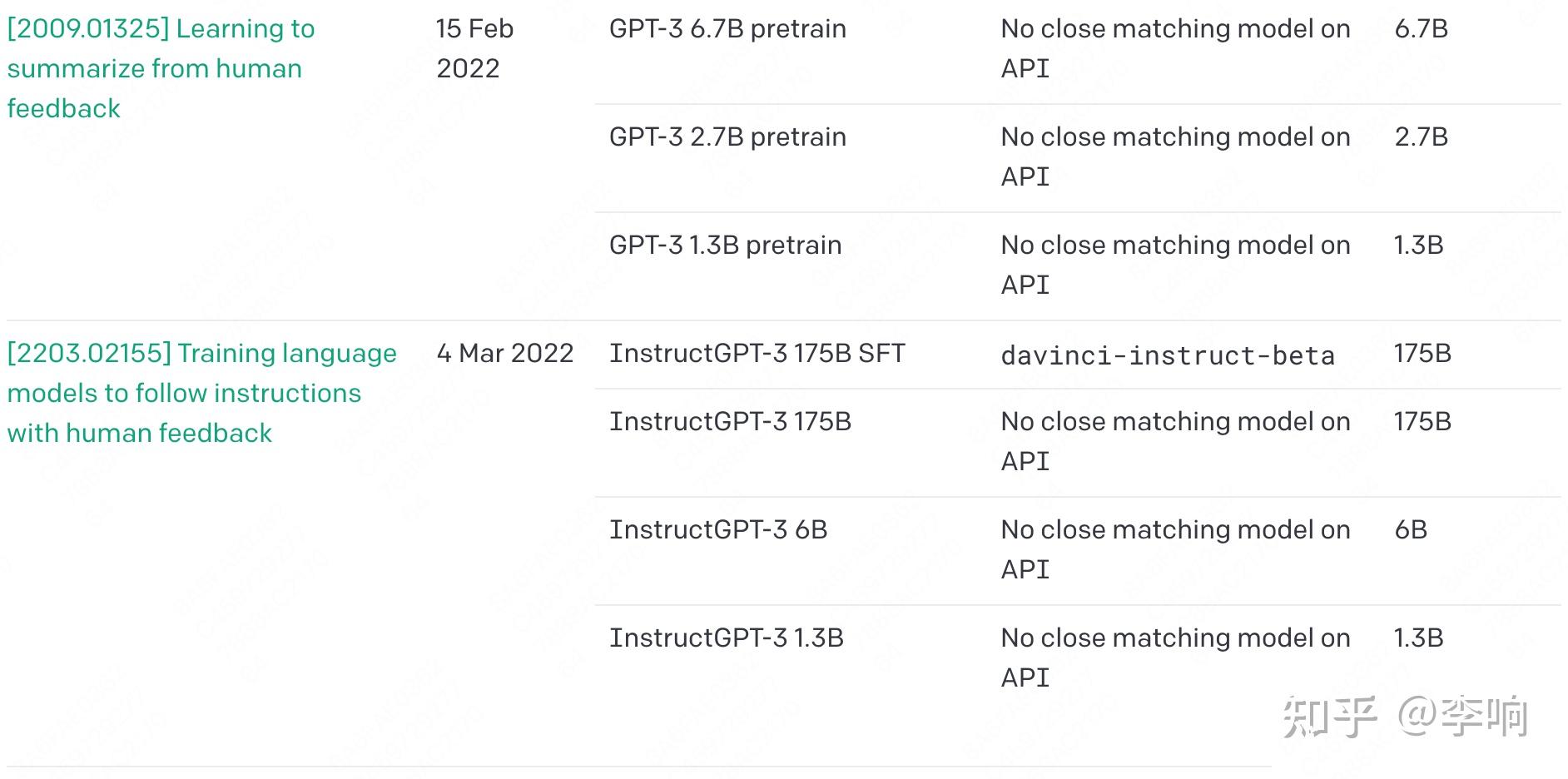
Task: Click the 175B size beside InstructGPT-3 175B non-SFT
Action: pyautogui.click(x=1422, y=422)
